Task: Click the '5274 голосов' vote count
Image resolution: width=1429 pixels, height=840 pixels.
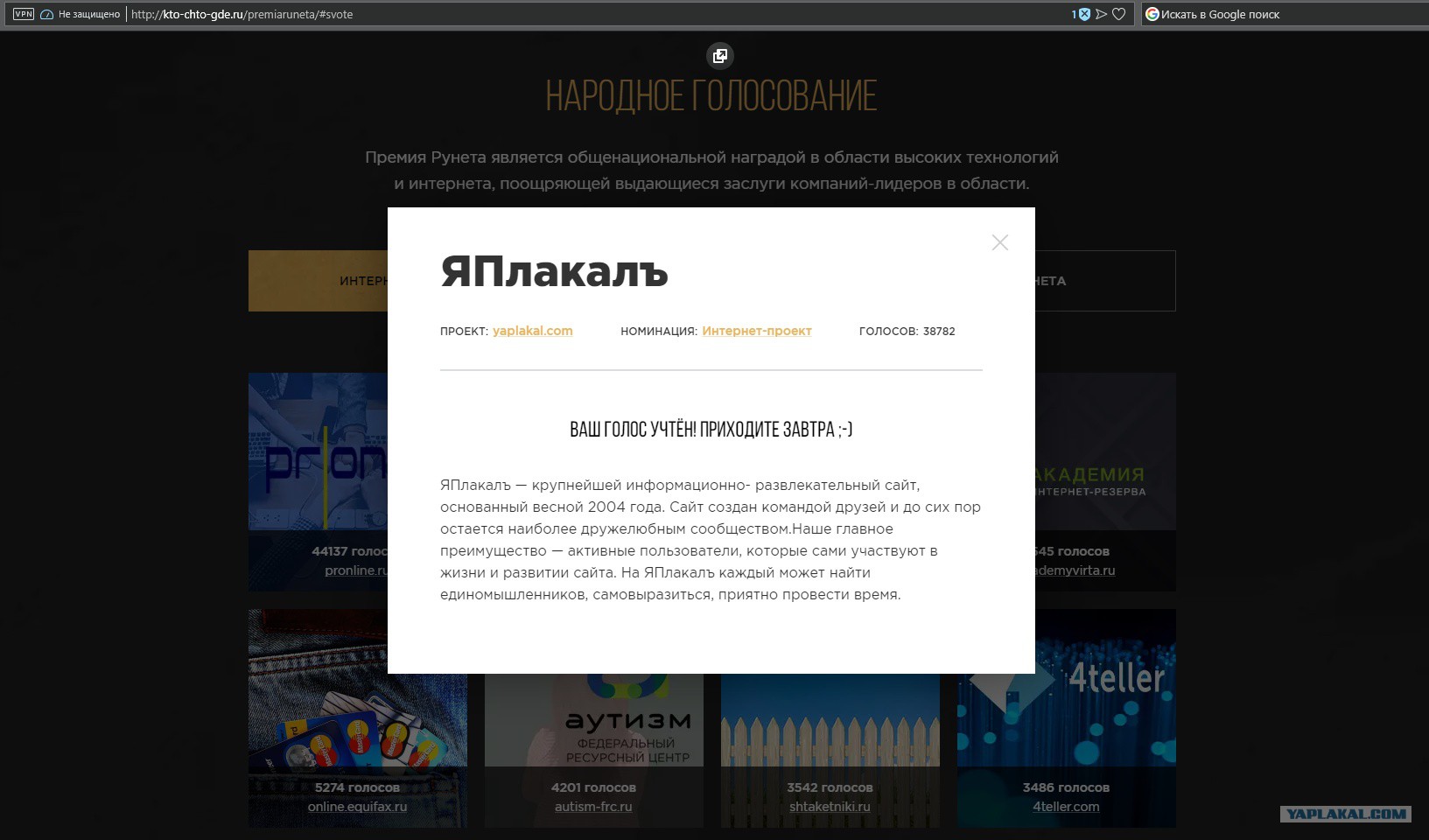Action: [357, 787]
